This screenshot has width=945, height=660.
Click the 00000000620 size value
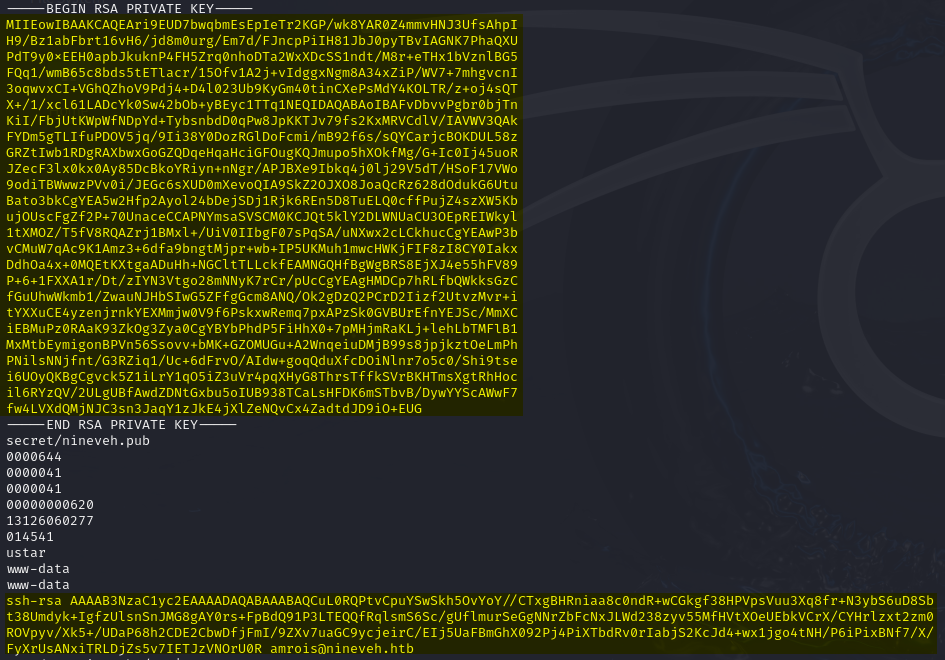pyautogui.click(x=50, y=504)
